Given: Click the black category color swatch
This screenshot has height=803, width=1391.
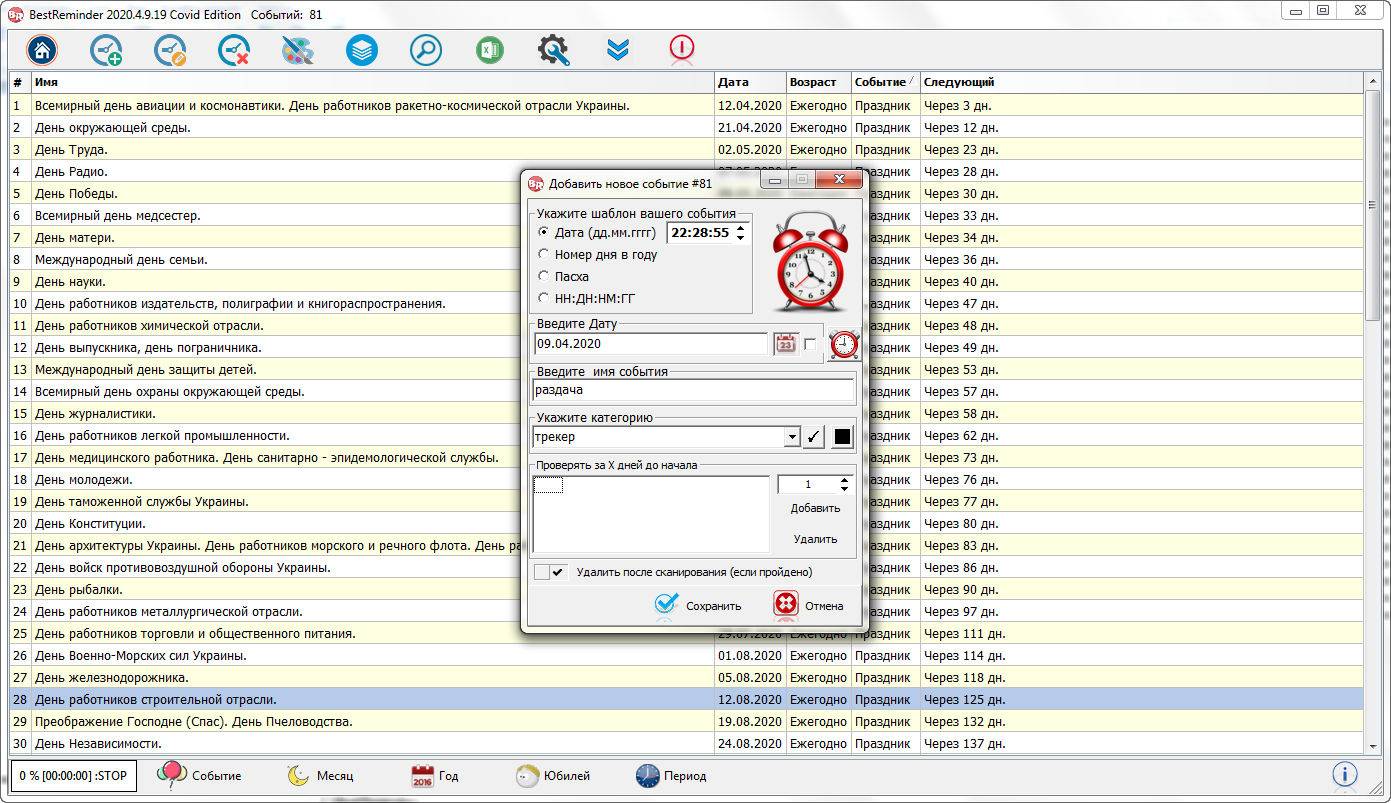Looking at the screenshot, I should point(842,437).
